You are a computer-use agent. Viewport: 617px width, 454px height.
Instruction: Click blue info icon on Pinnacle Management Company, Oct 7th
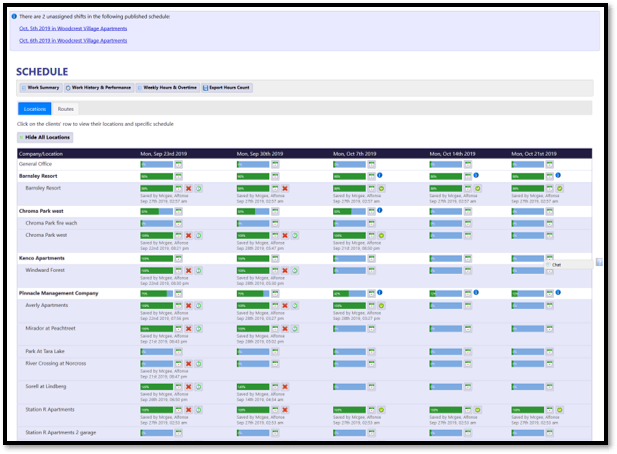coord(380,292)
